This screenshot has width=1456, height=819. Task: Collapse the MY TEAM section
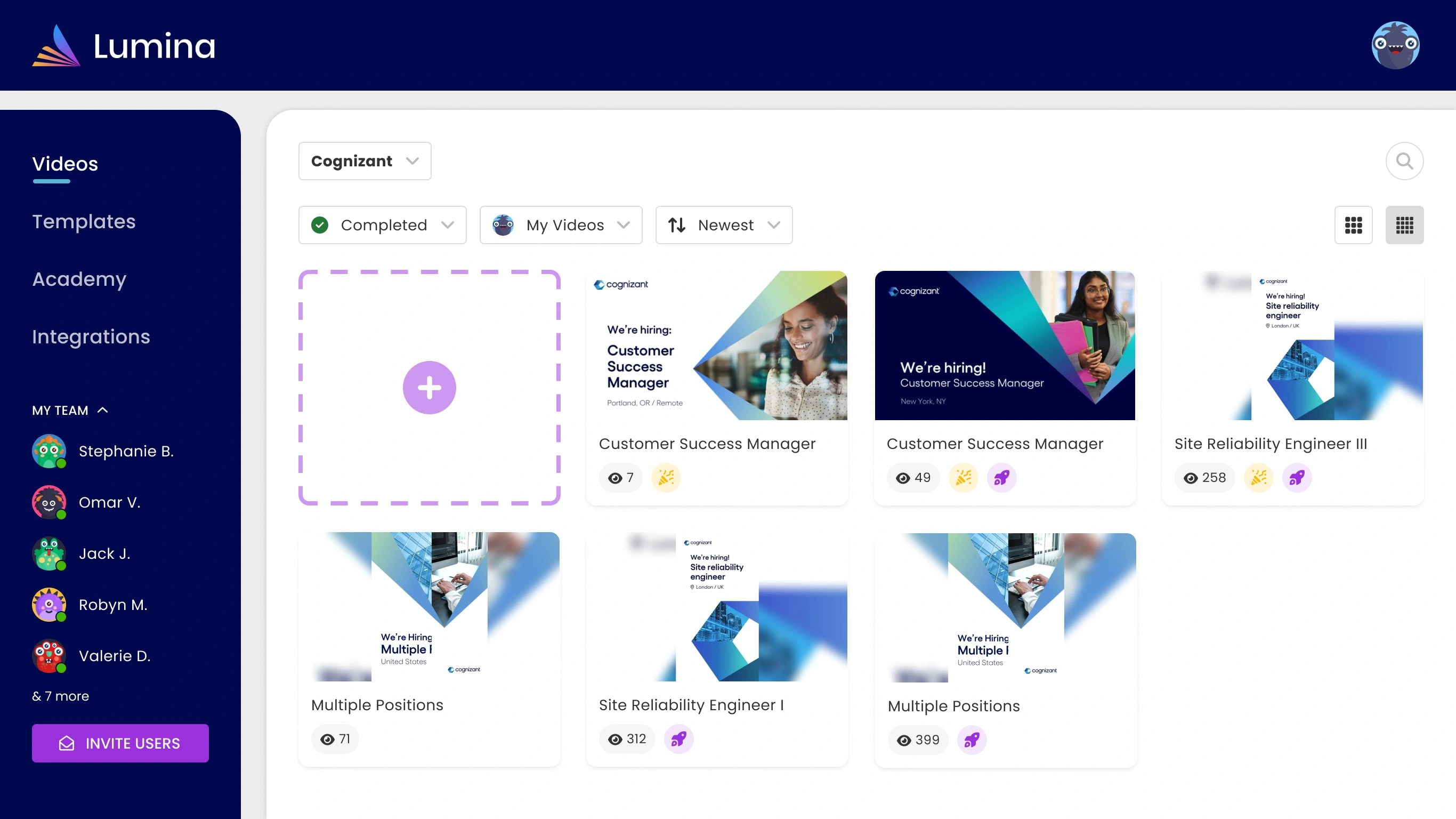tap(70, 411)
